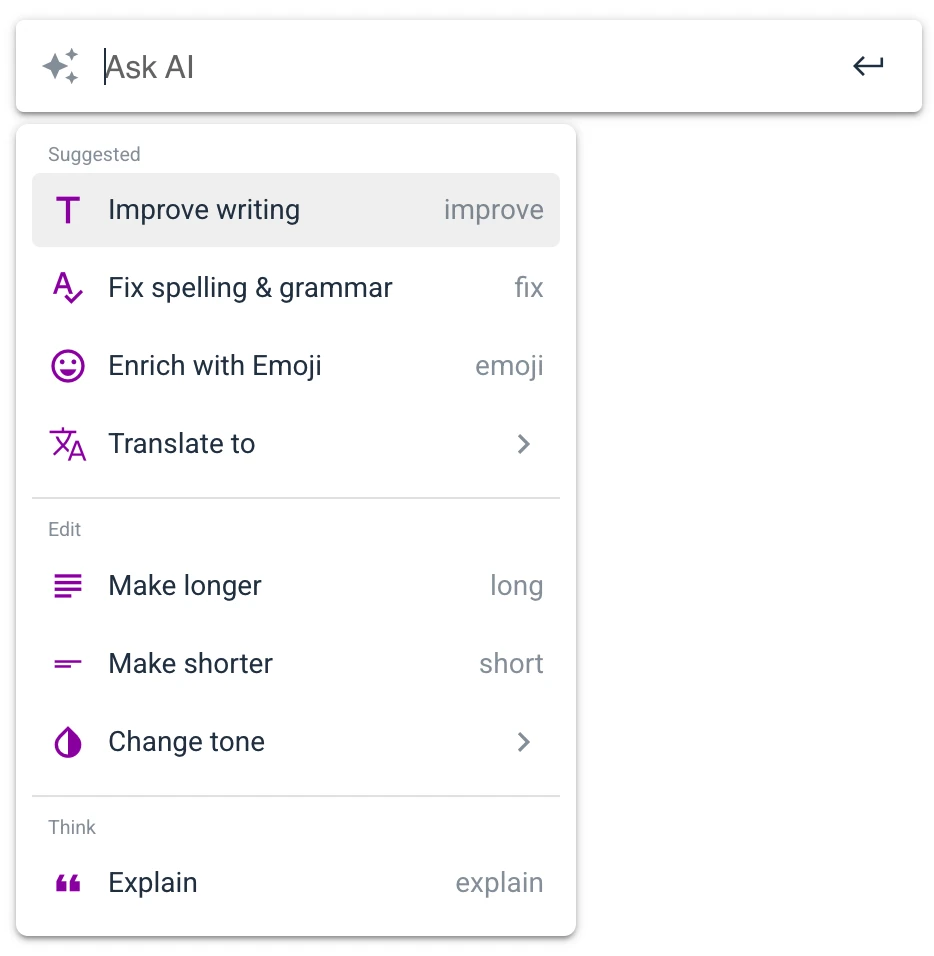Click the smiley face emoji icon
The image size is (934, 956).
68,366
